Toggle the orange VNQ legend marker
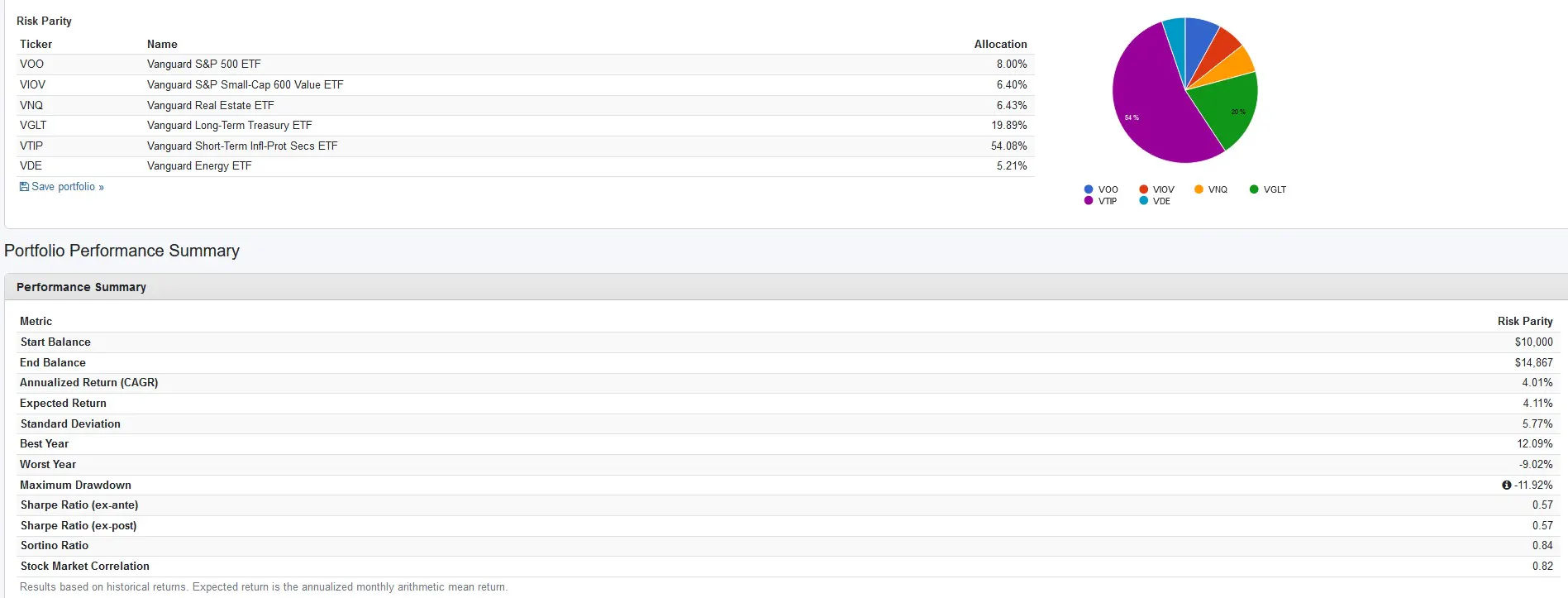This screenshot has height=598, width=1568. tap(1199, 189)
